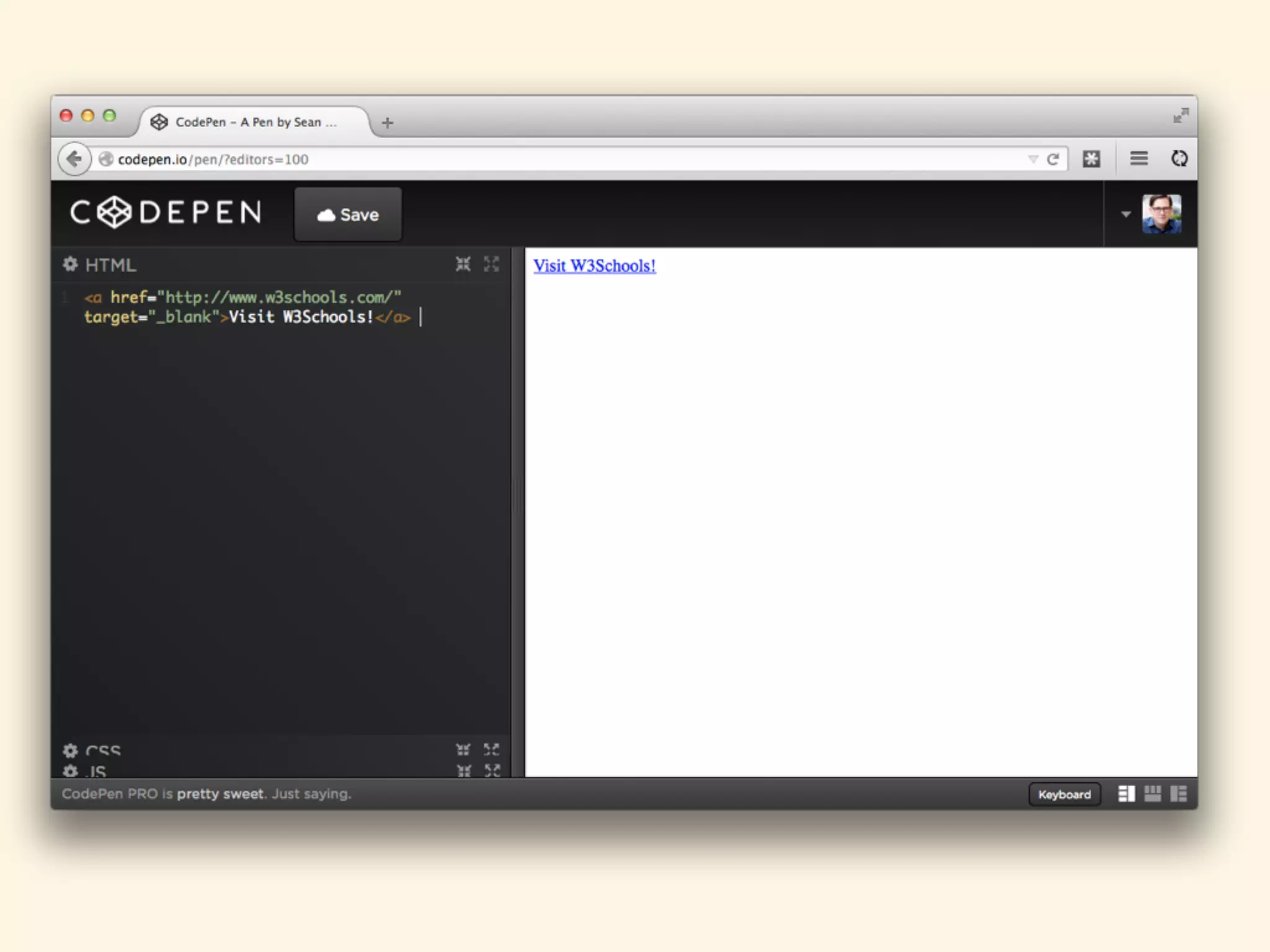Click the CodePen logo
Image resolution: width=1270 pixels, height=952 pixels.
(166, 213)
